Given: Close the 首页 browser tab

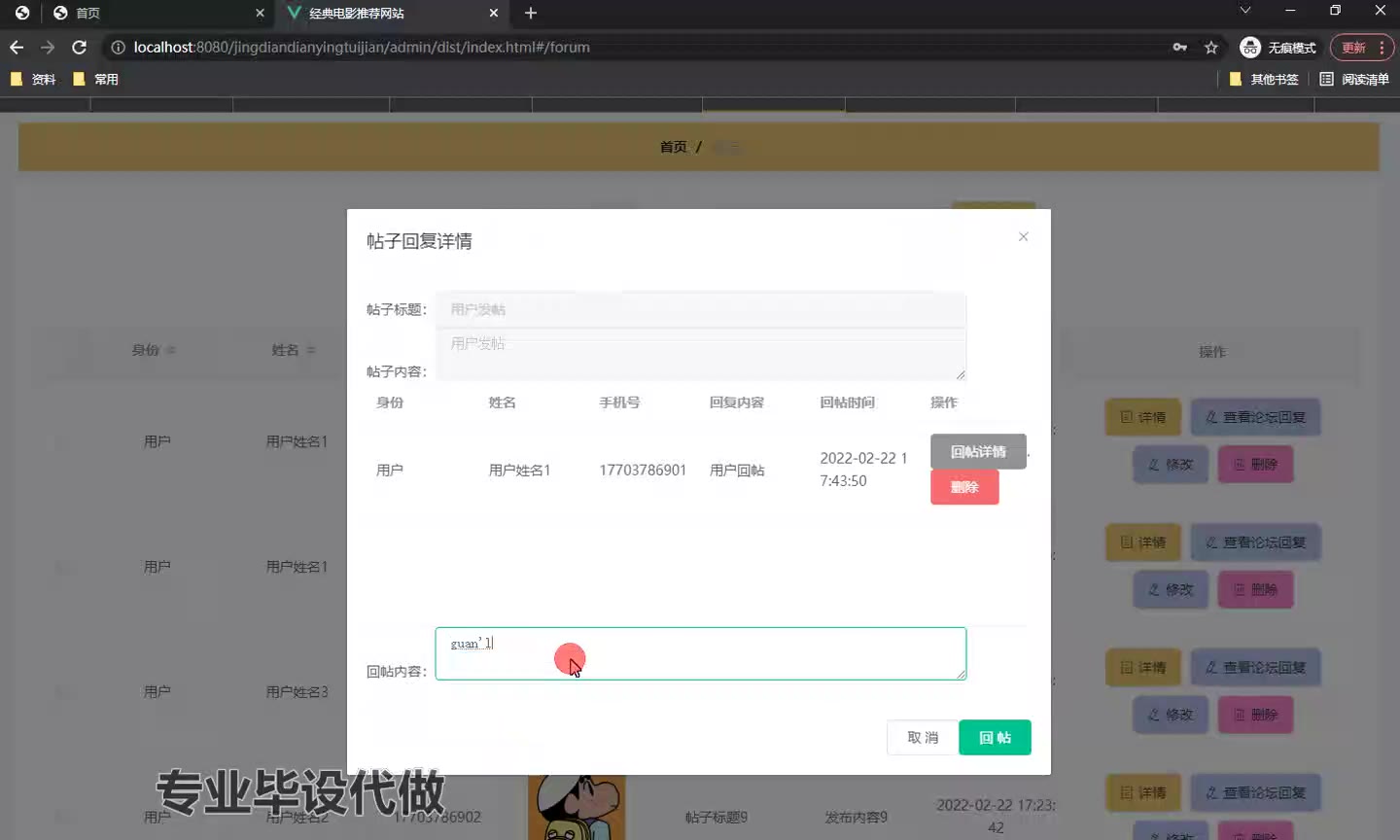Looking at the screenshot, I should [260, 13].
